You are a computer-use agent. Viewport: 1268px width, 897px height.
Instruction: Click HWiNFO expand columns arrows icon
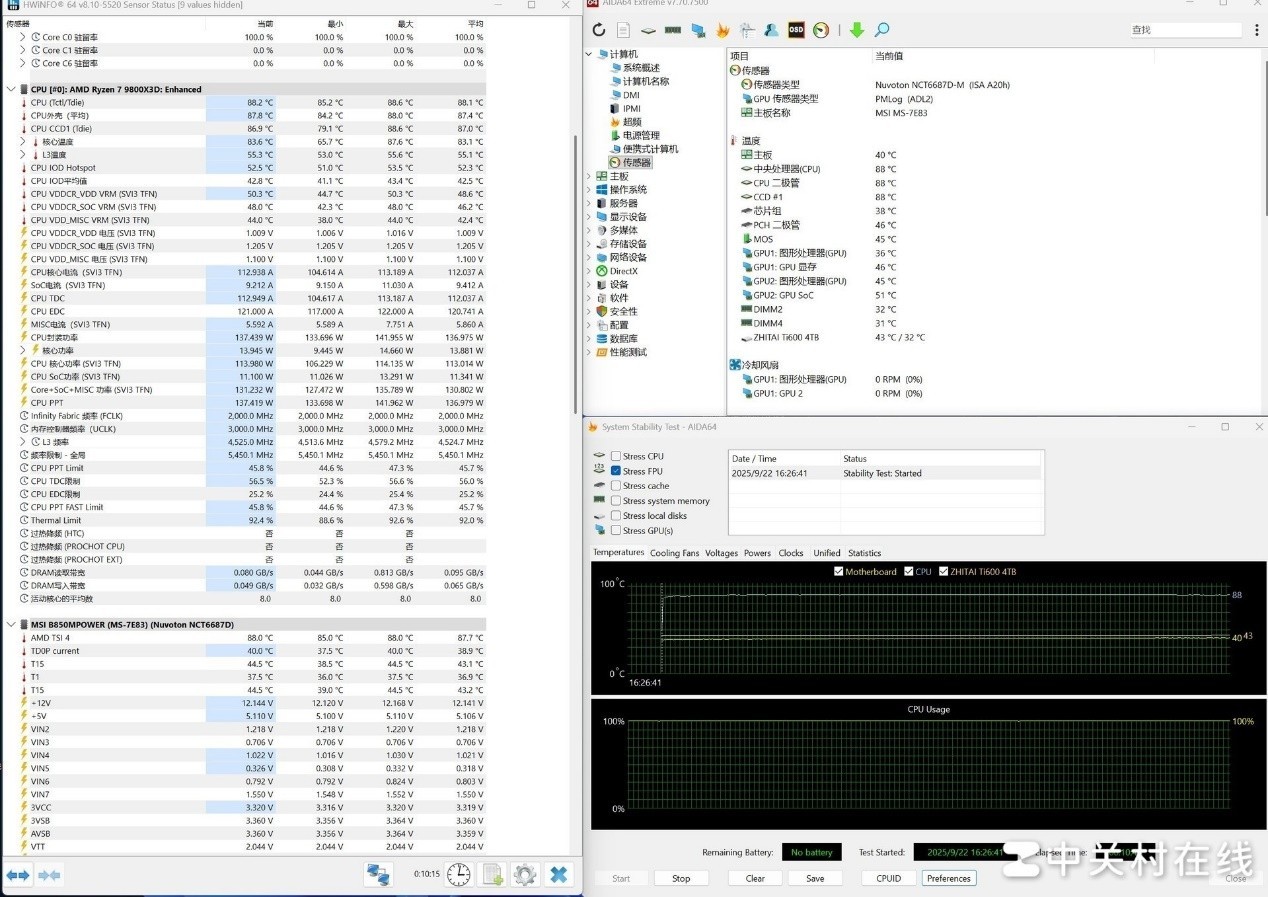click(18, 875)
